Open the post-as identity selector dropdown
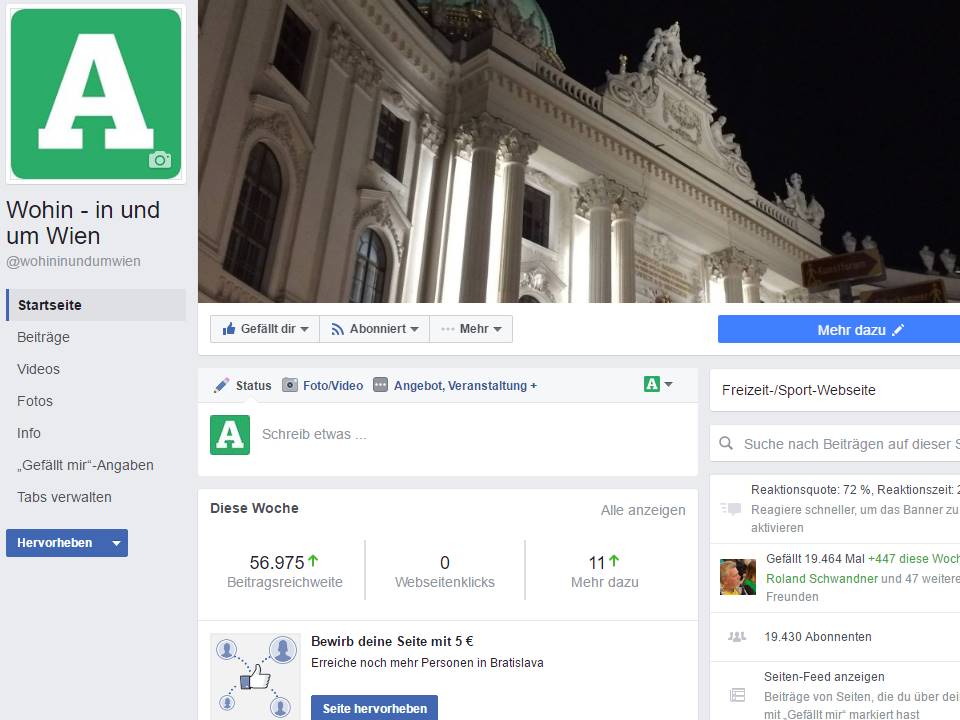 pyautogui.click(x=658, y=384)
